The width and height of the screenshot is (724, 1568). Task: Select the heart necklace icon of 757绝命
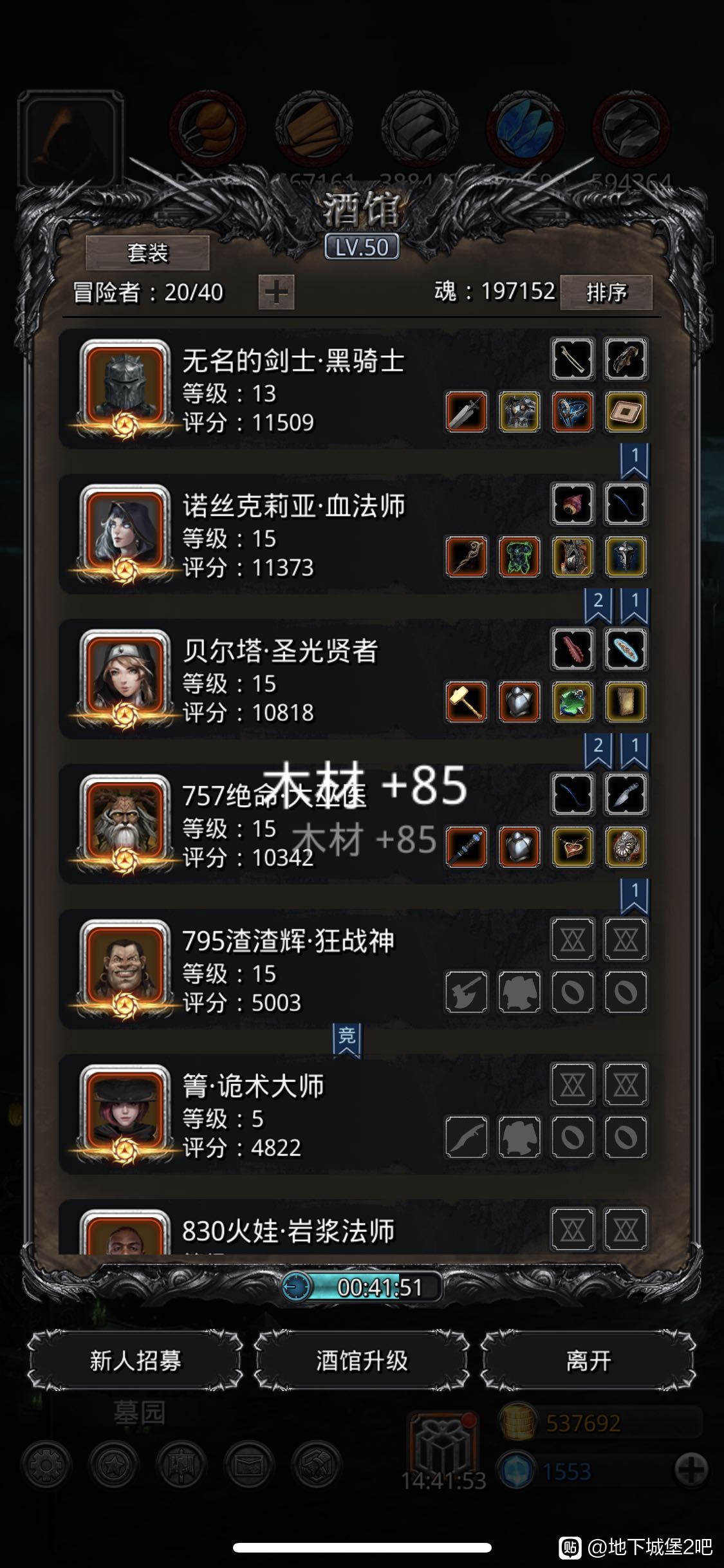[x=573, y=846]
